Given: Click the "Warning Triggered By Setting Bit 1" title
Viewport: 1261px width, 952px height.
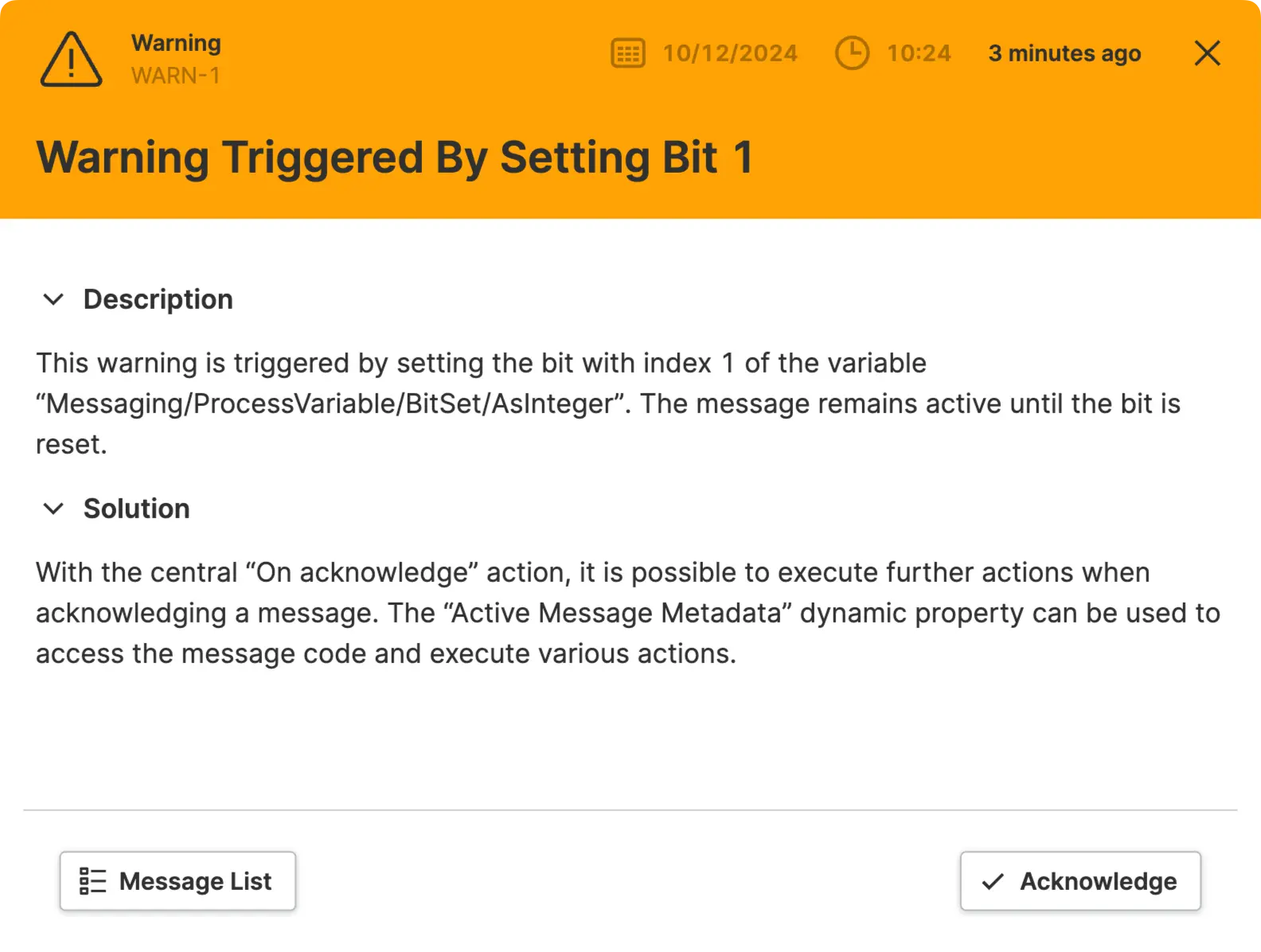Looking at the screenshot, I should point(394,157).
